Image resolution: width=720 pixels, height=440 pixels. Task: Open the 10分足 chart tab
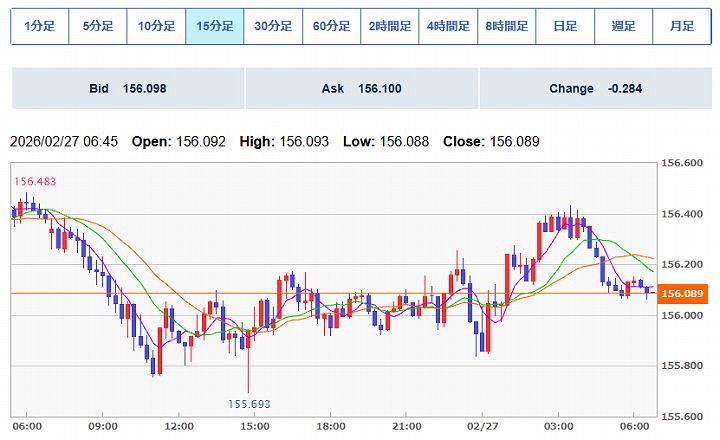157,27
